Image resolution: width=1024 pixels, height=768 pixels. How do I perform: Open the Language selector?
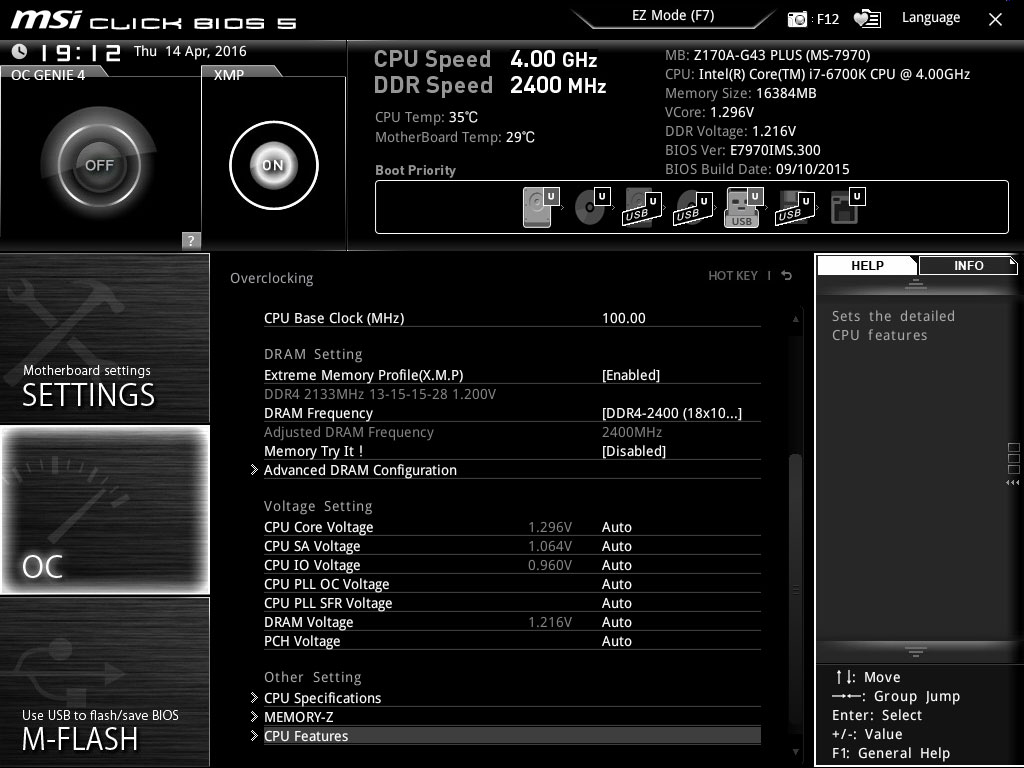click(931, 18)
